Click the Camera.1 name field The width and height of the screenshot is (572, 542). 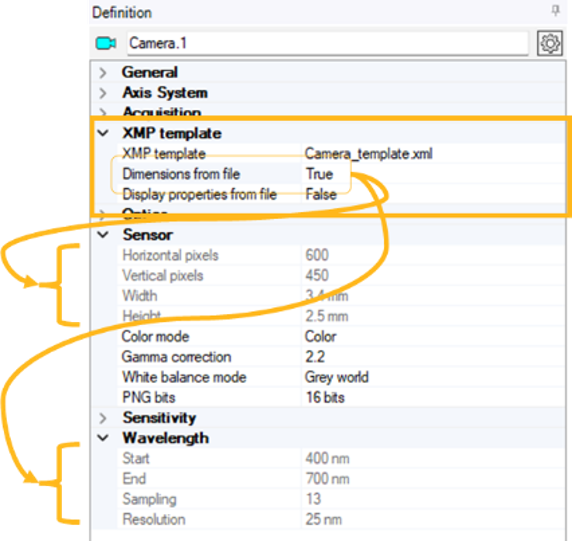click(328, 43)
